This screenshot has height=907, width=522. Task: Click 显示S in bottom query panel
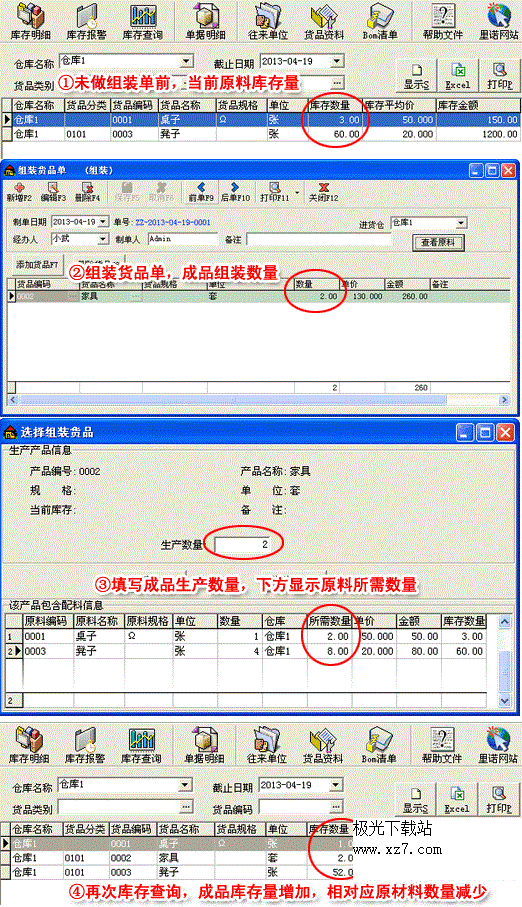(416, 800)
